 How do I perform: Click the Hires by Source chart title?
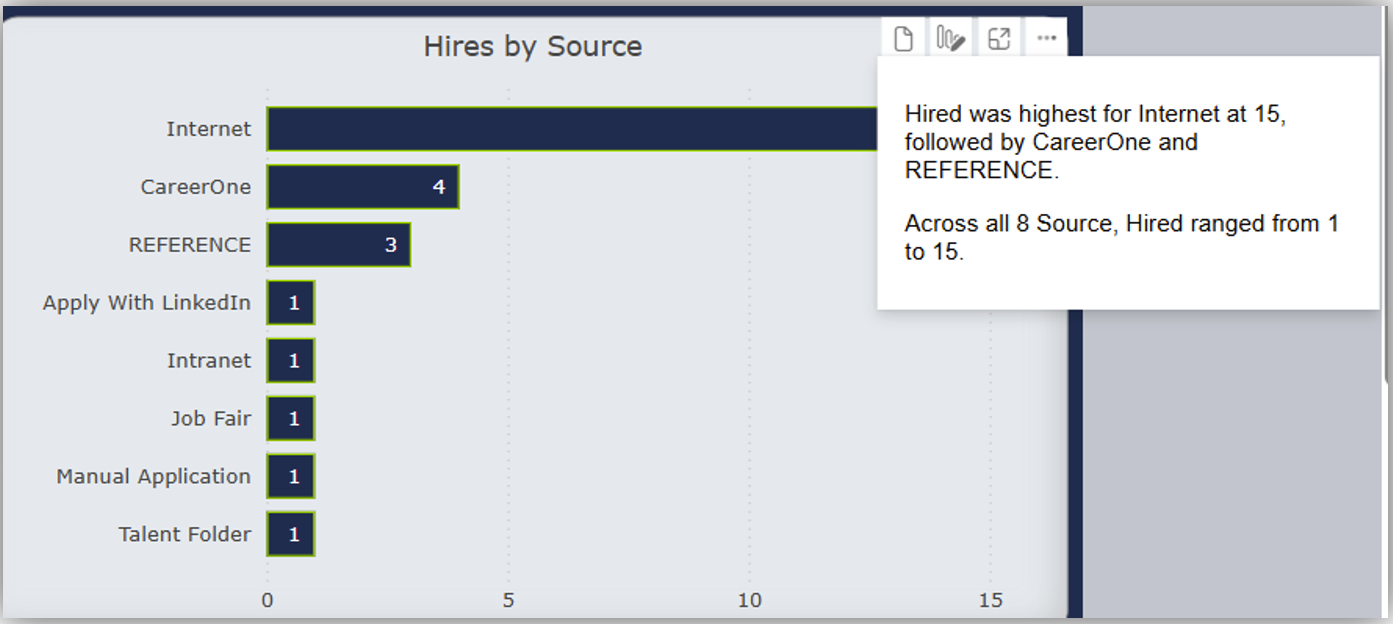tap(532, 46)
